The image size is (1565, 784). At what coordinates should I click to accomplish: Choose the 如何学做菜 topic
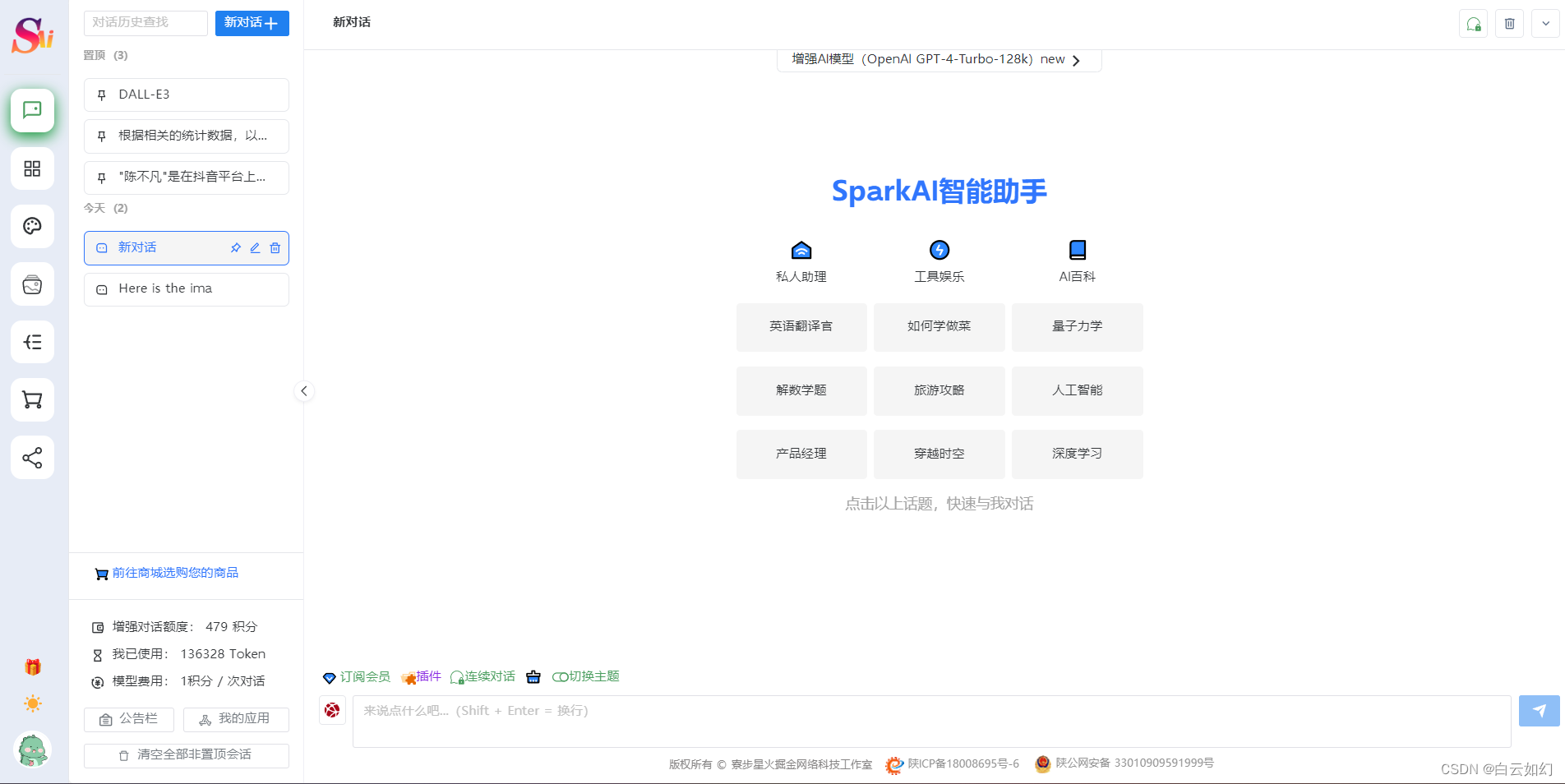[939, 327]
